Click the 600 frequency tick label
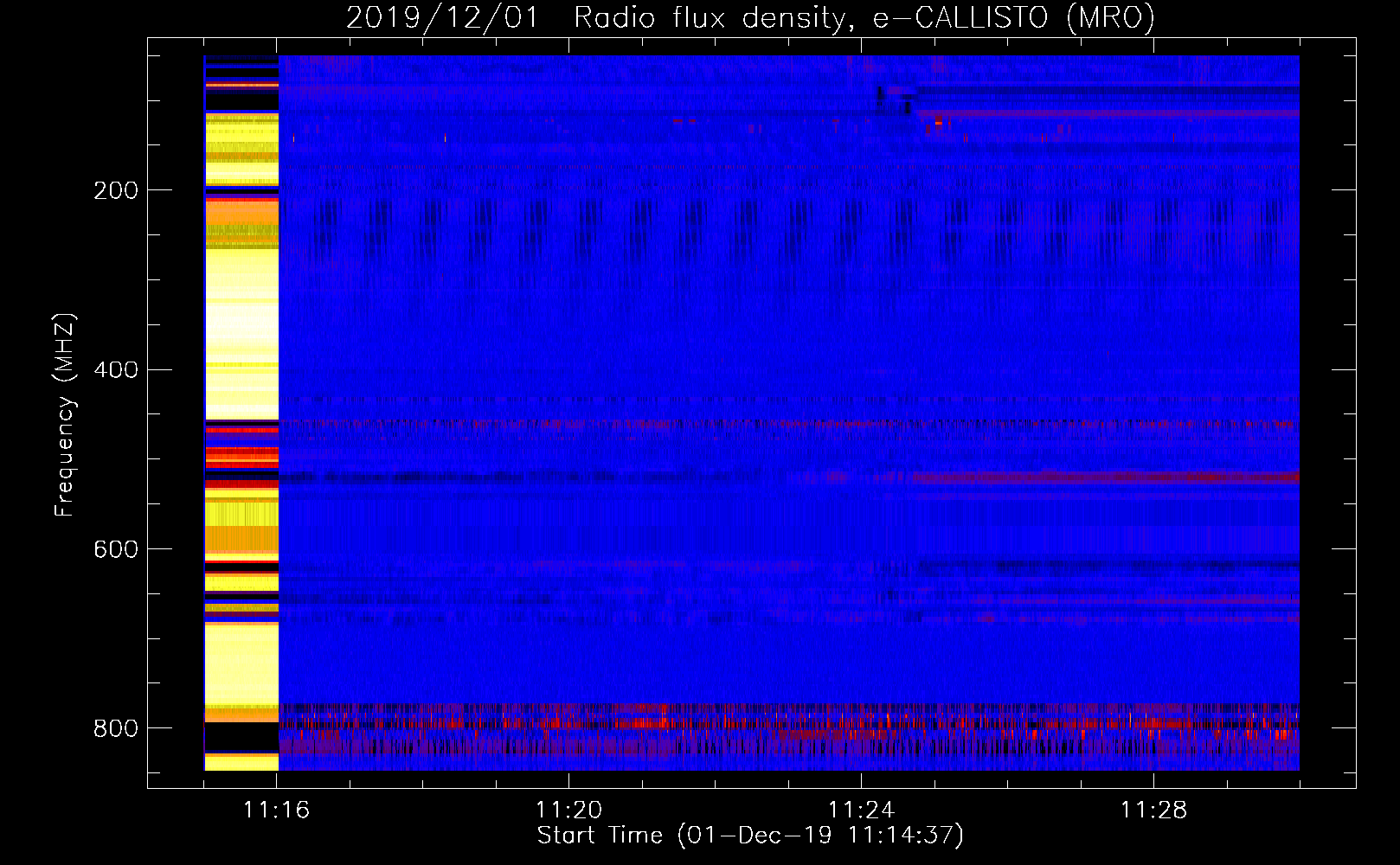Screen dimensions: 1400x865 click(x=115, y=550)
